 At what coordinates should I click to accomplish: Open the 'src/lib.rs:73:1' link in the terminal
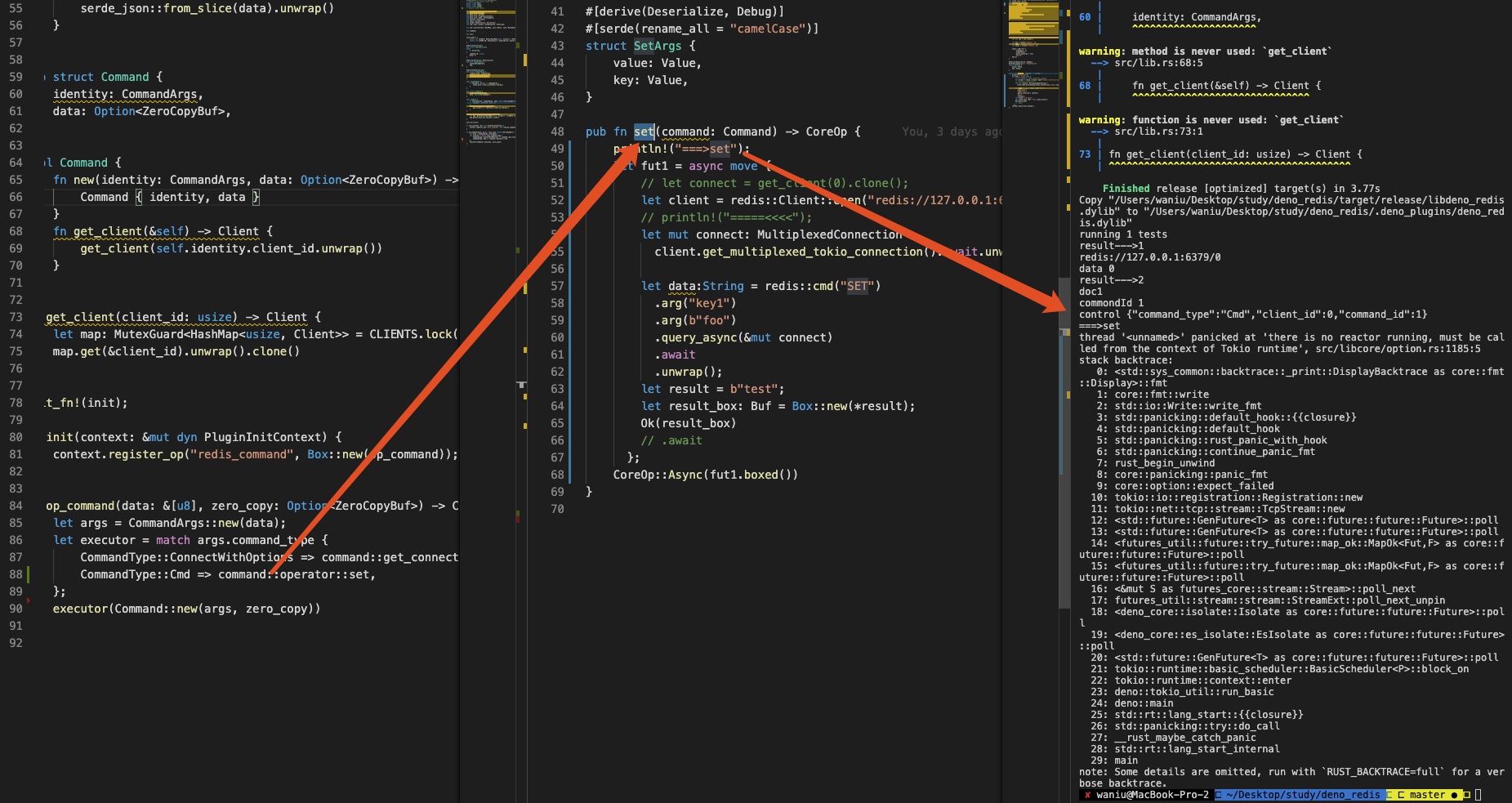(1158, 132)
